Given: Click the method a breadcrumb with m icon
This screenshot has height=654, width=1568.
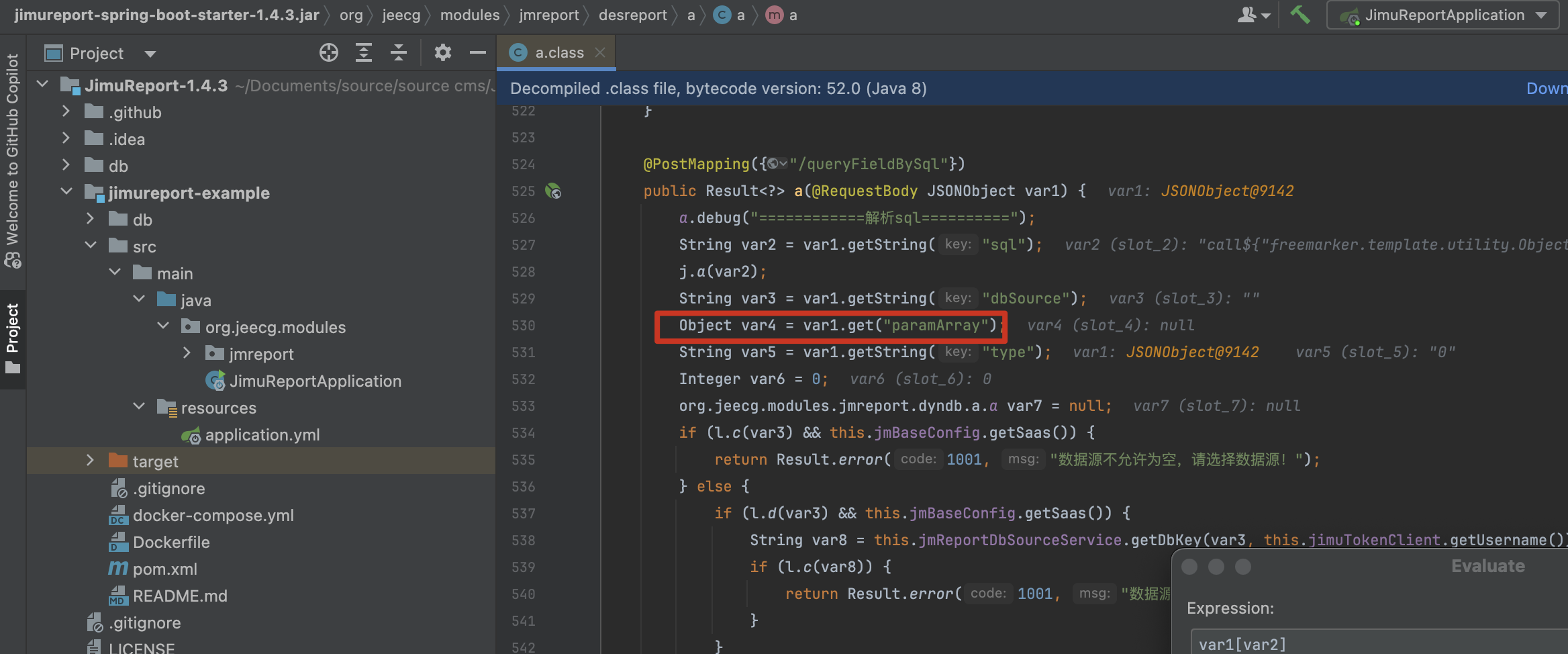Looking at the screenshot, I should [x=782, y=15].
